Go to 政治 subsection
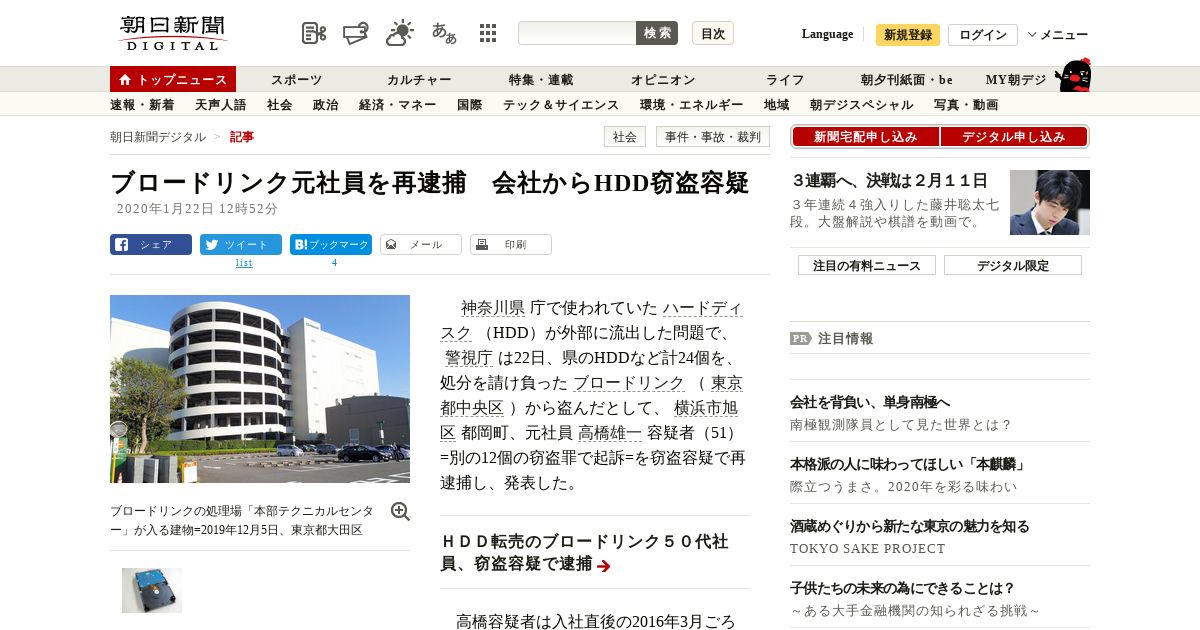Screen dimensions: 1200x630 tap(326, 104)
